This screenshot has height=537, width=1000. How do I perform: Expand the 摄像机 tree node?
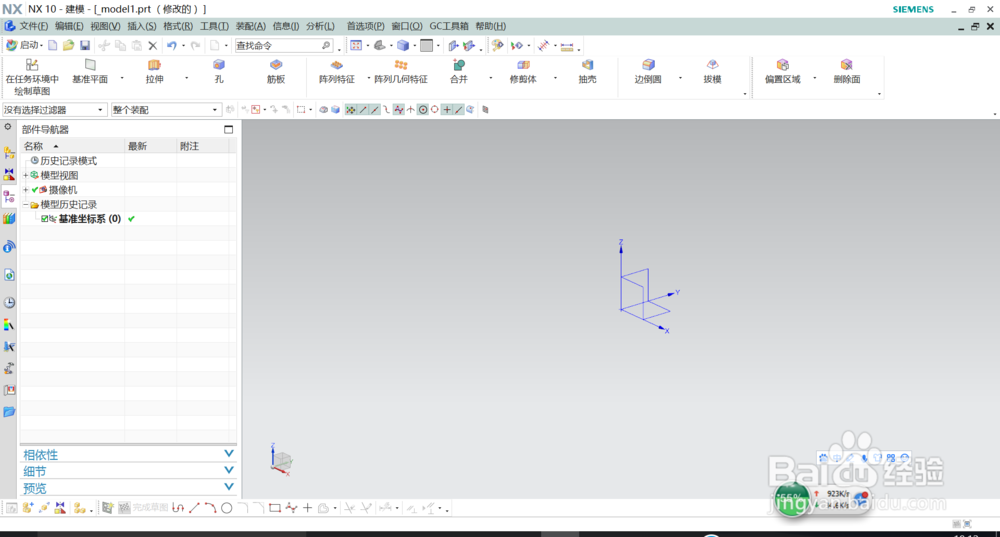pos(26,190)
